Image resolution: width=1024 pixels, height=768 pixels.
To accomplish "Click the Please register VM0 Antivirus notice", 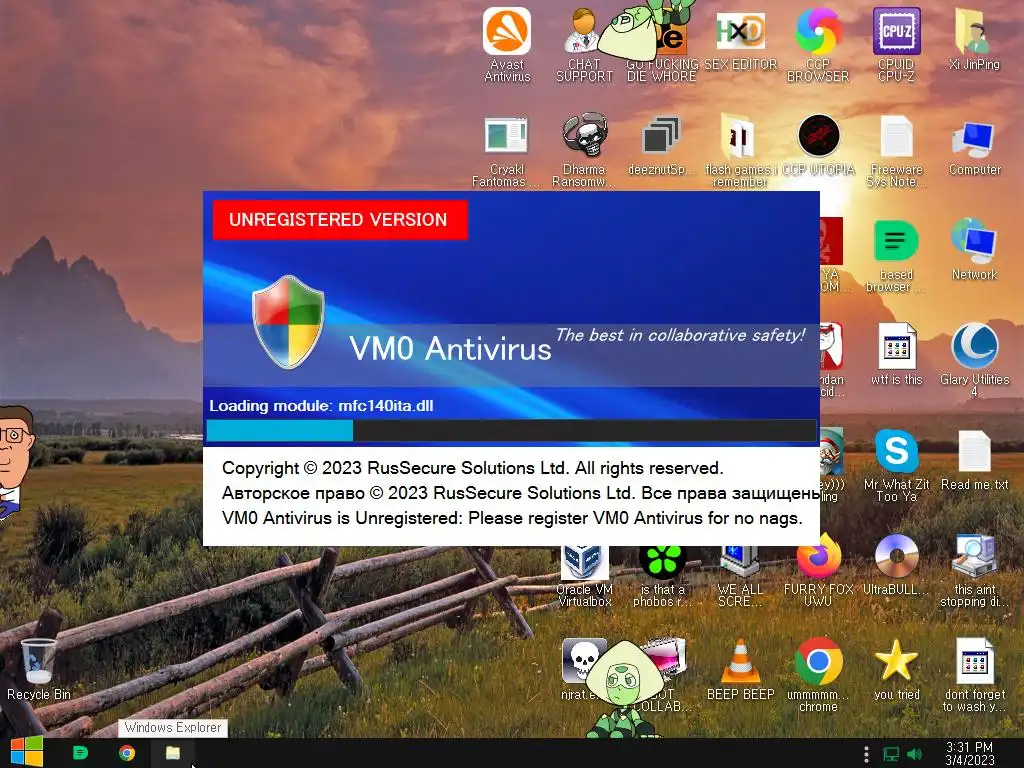I will tap(512, 518).
